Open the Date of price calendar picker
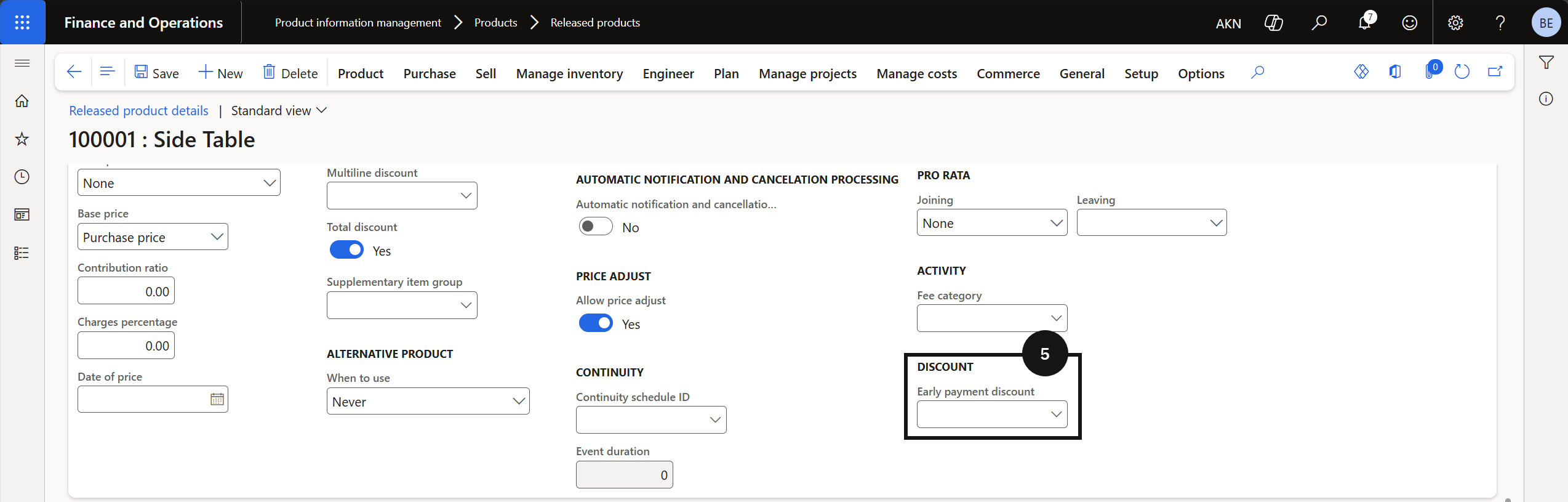This screenshot has width=1568, height=502. pyautogui.click(x=217, y=400)
